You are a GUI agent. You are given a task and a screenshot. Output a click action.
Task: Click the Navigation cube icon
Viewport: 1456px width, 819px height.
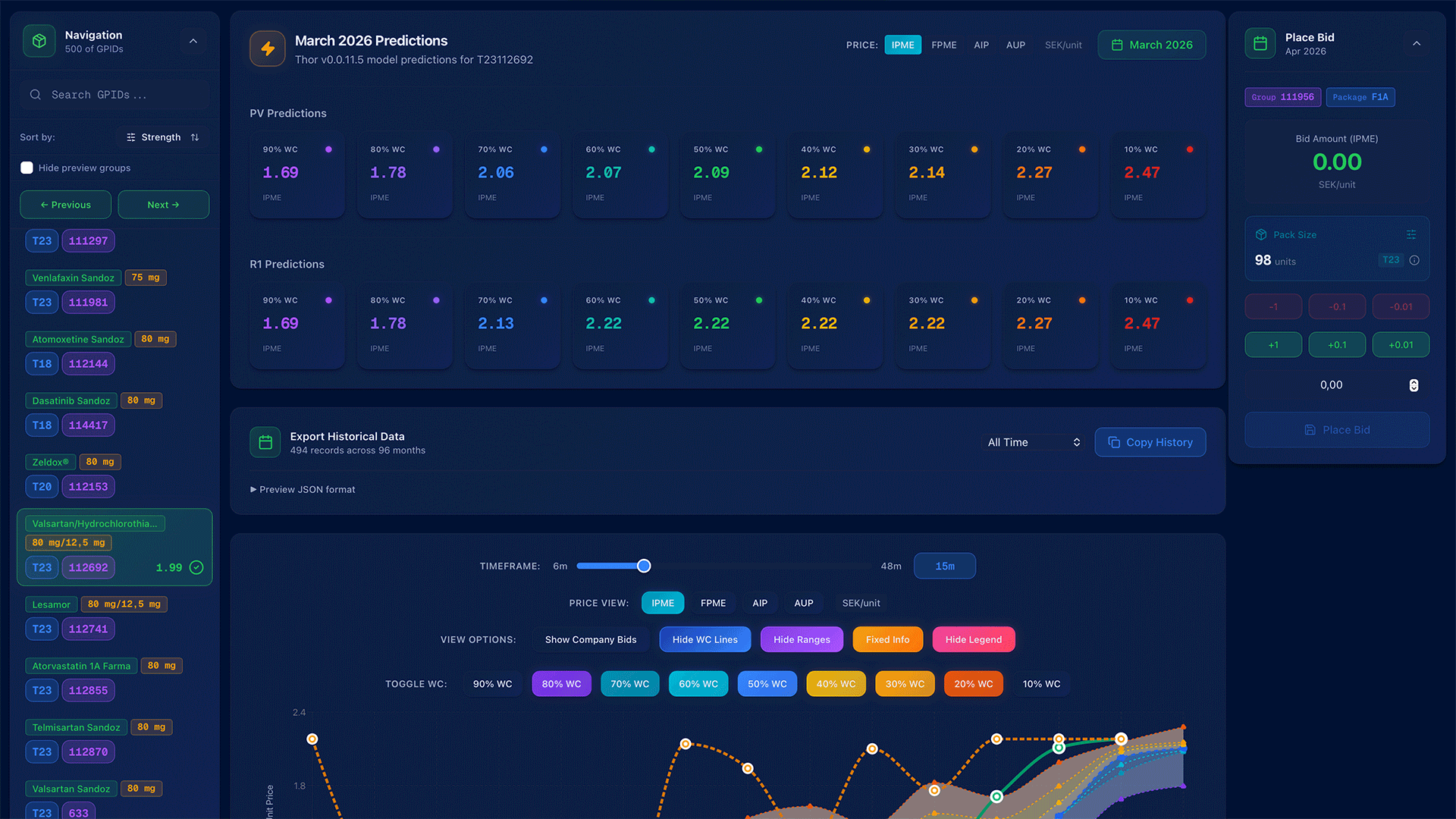[39, 41]
